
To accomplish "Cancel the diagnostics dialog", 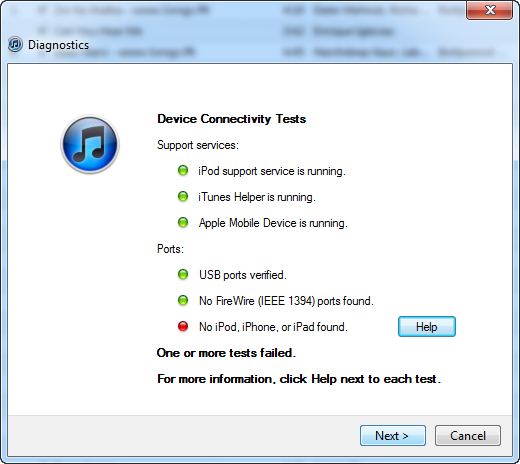I will pyautogui.click(x=468, y=435).
